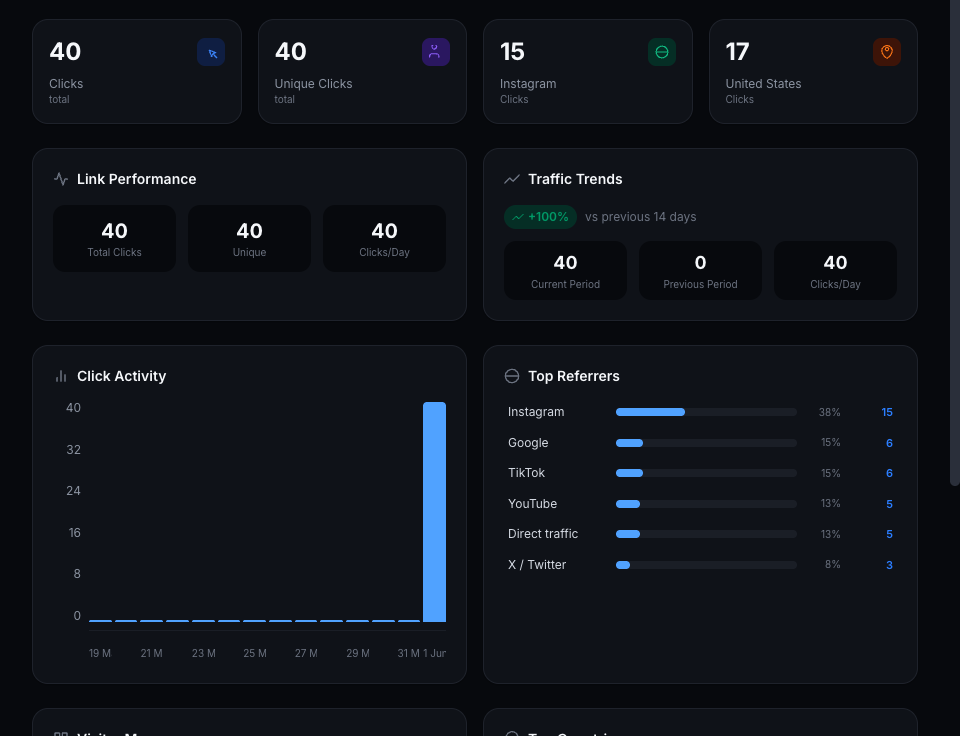Click the green globe icon on Instagram card
This screenshot has height=736, width=960.
[662, 52]
